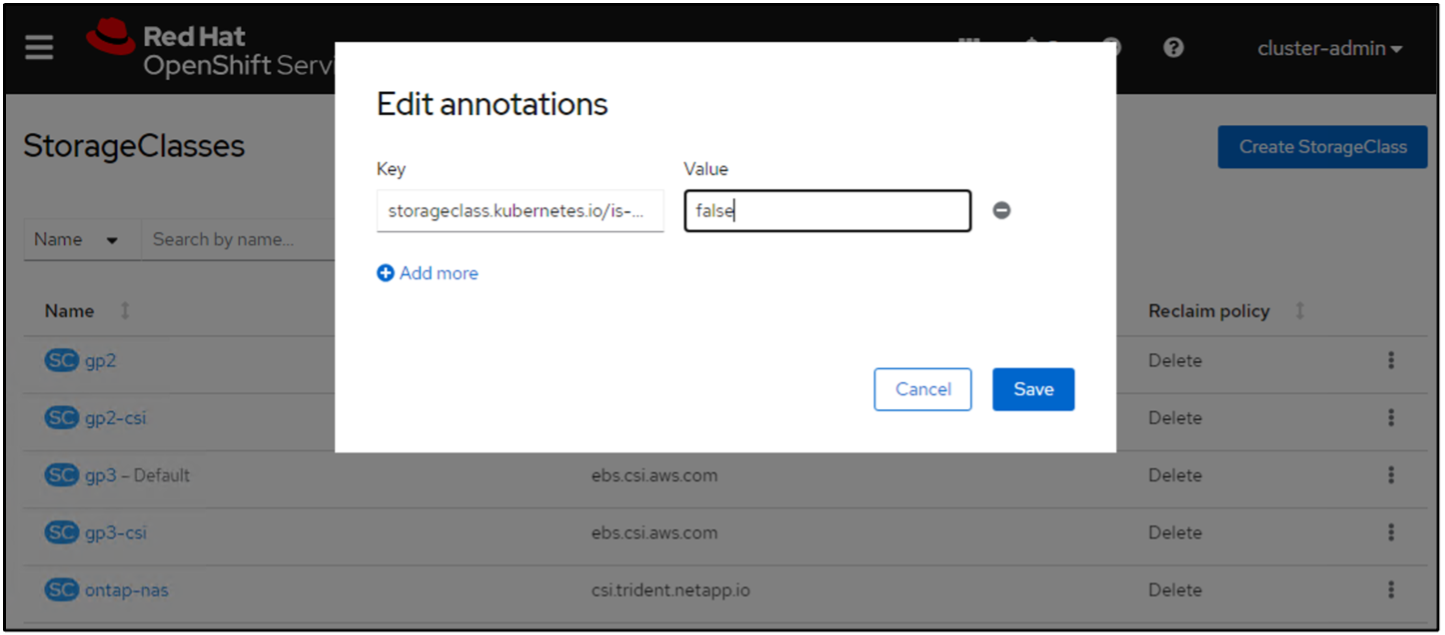Open kebab menu for gp3-csi row
Image resolution: width=1445 pixels, height=635 pixels.
pos(1391,533)
